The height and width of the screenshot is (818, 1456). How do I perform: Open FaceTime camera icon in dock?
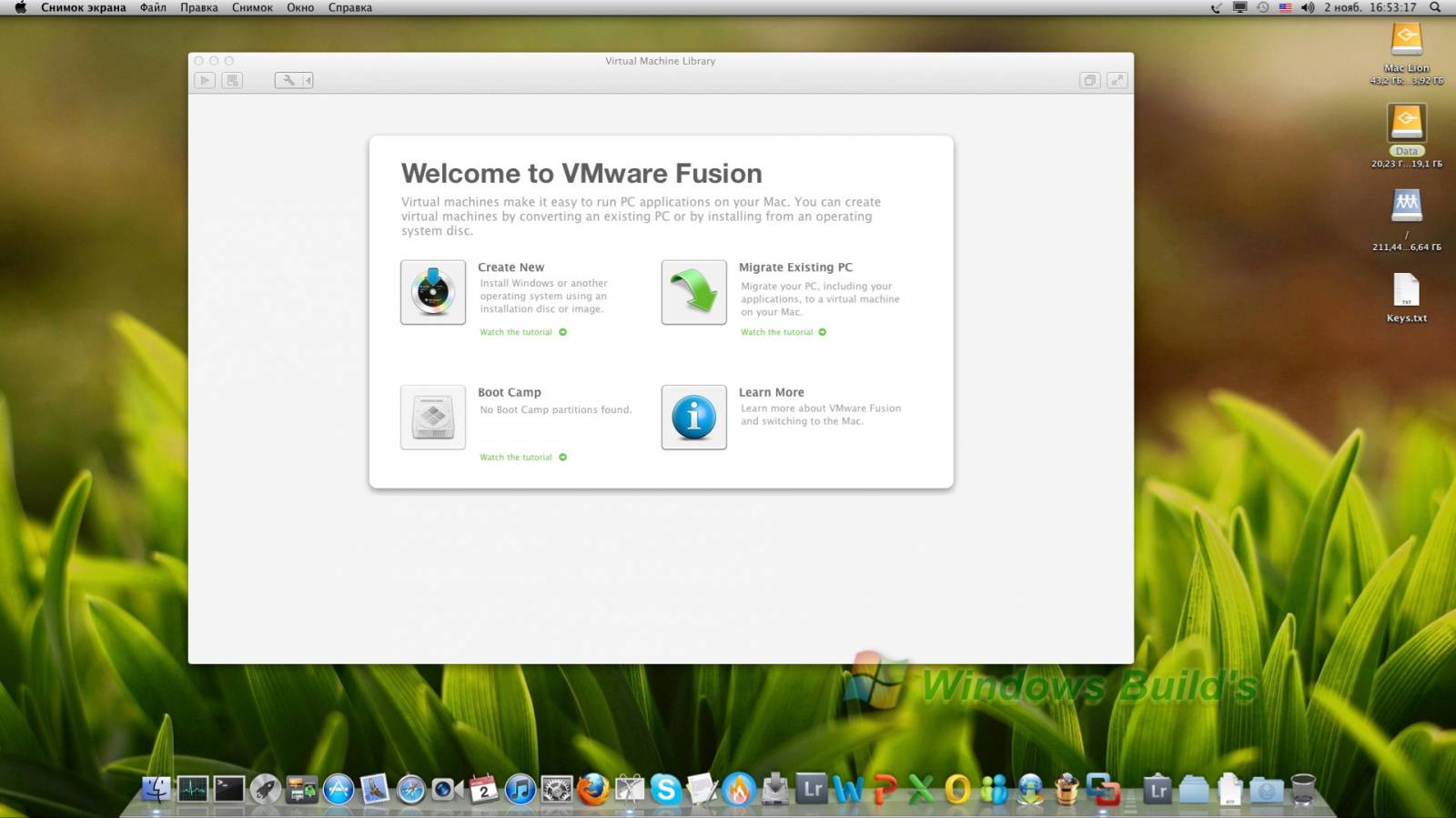tap(448, 789)
